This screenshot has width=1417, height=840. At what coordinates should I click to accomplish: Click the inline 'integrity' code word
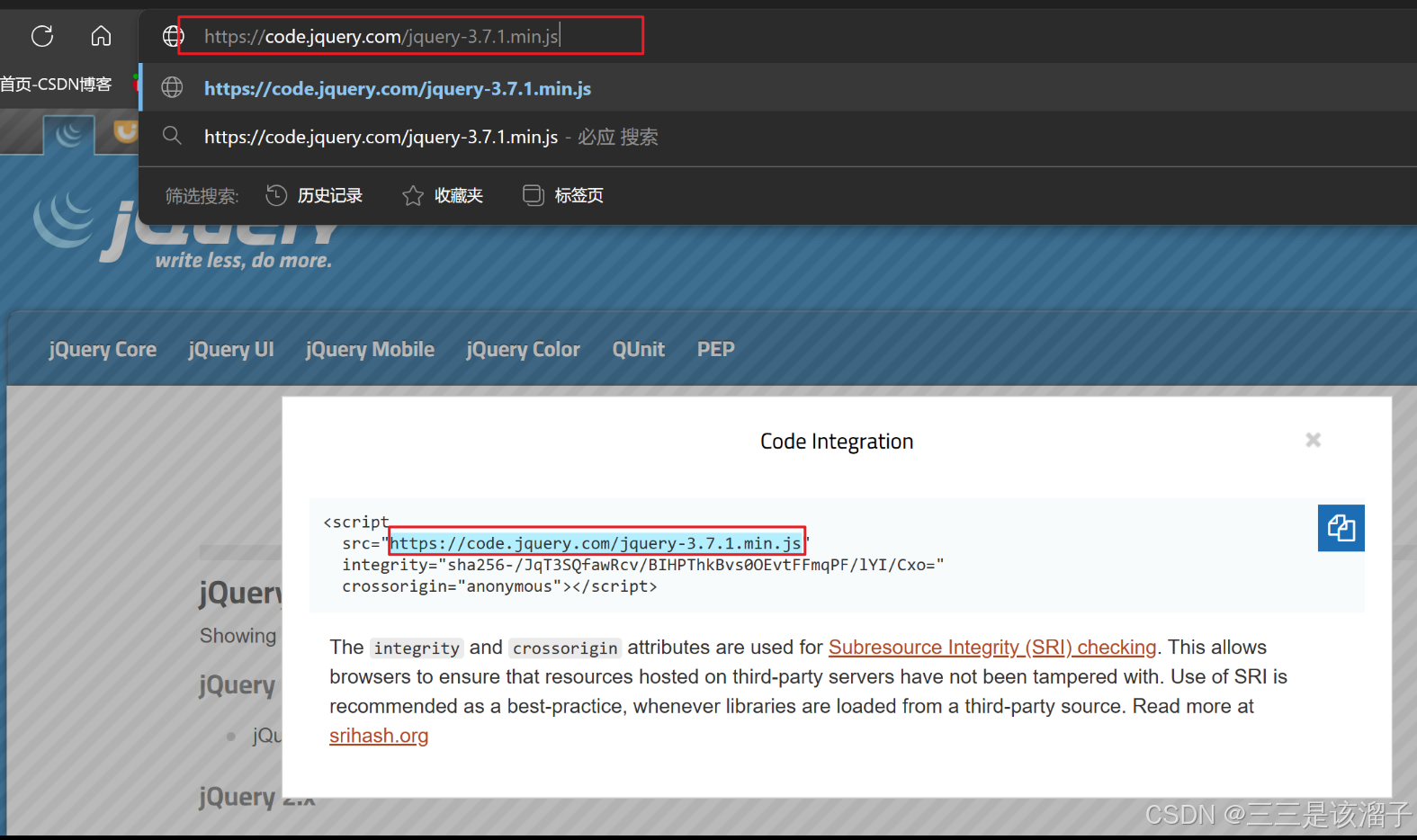[417, 648]
